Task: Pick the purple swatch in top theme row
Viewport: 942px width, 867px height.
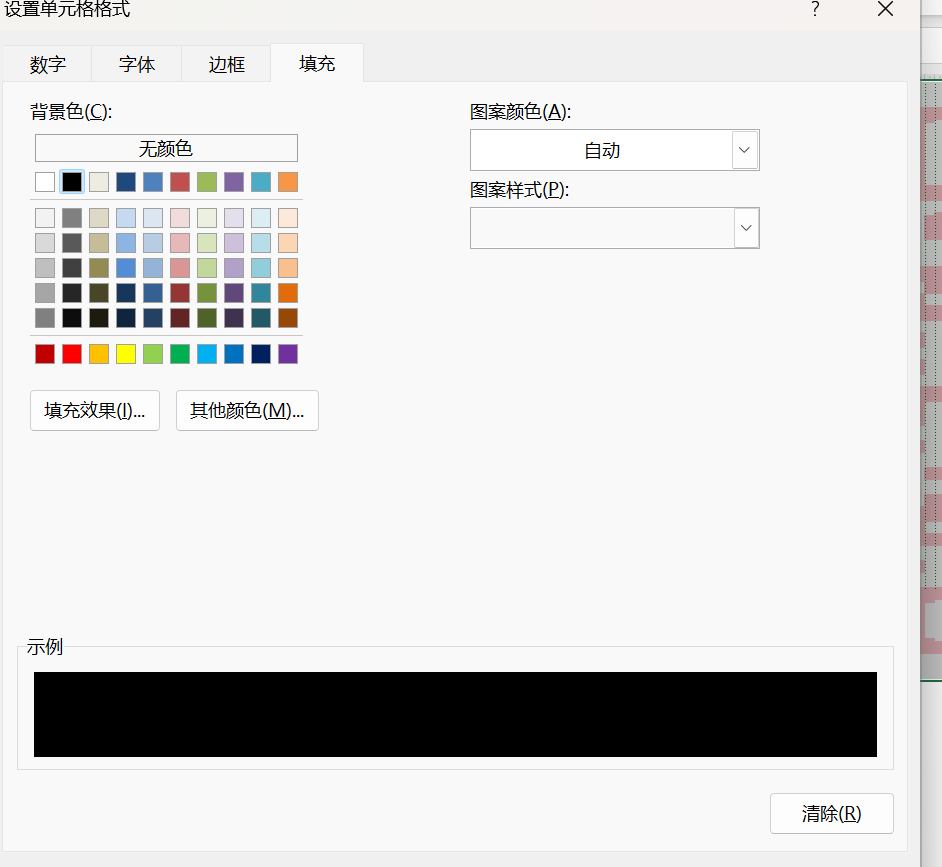Action: point(234,182)
